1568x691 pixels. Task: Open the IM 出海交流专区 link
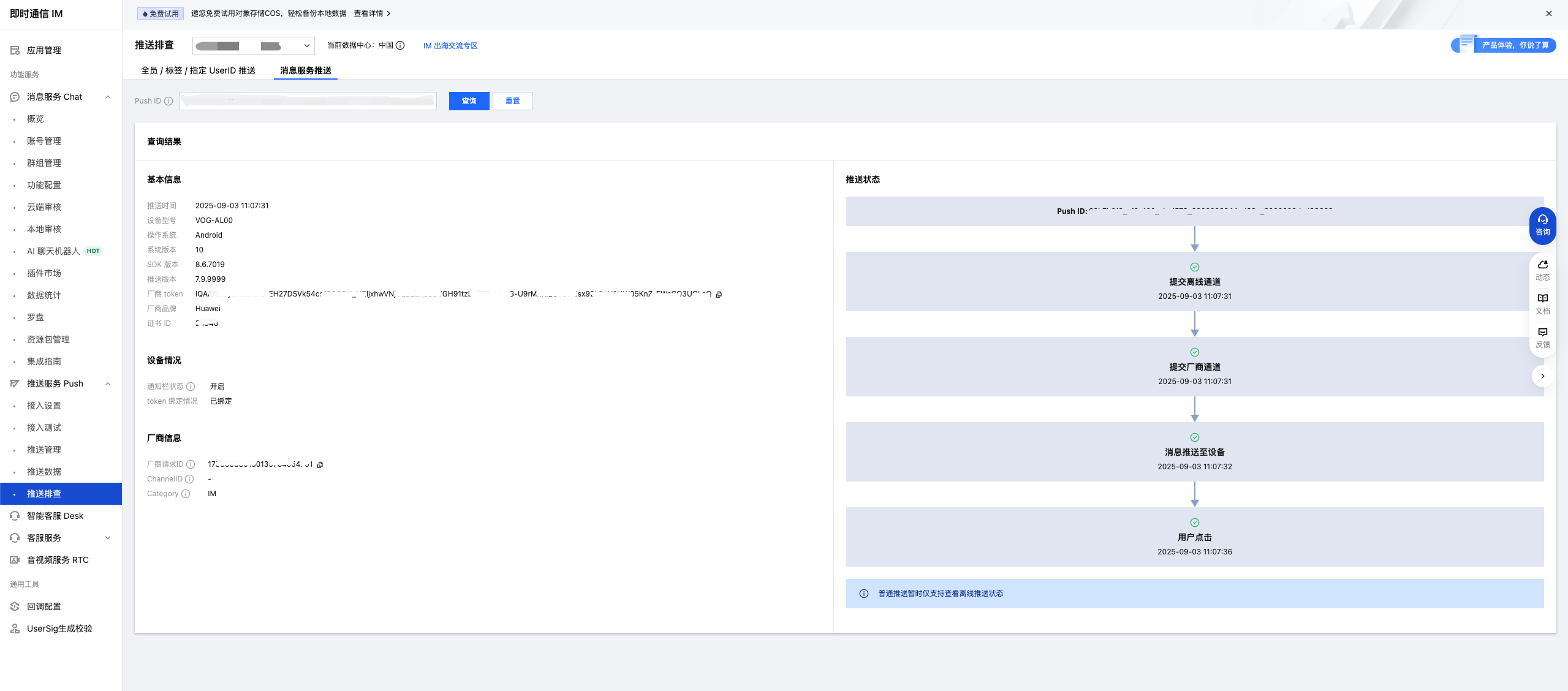[450, 46]
